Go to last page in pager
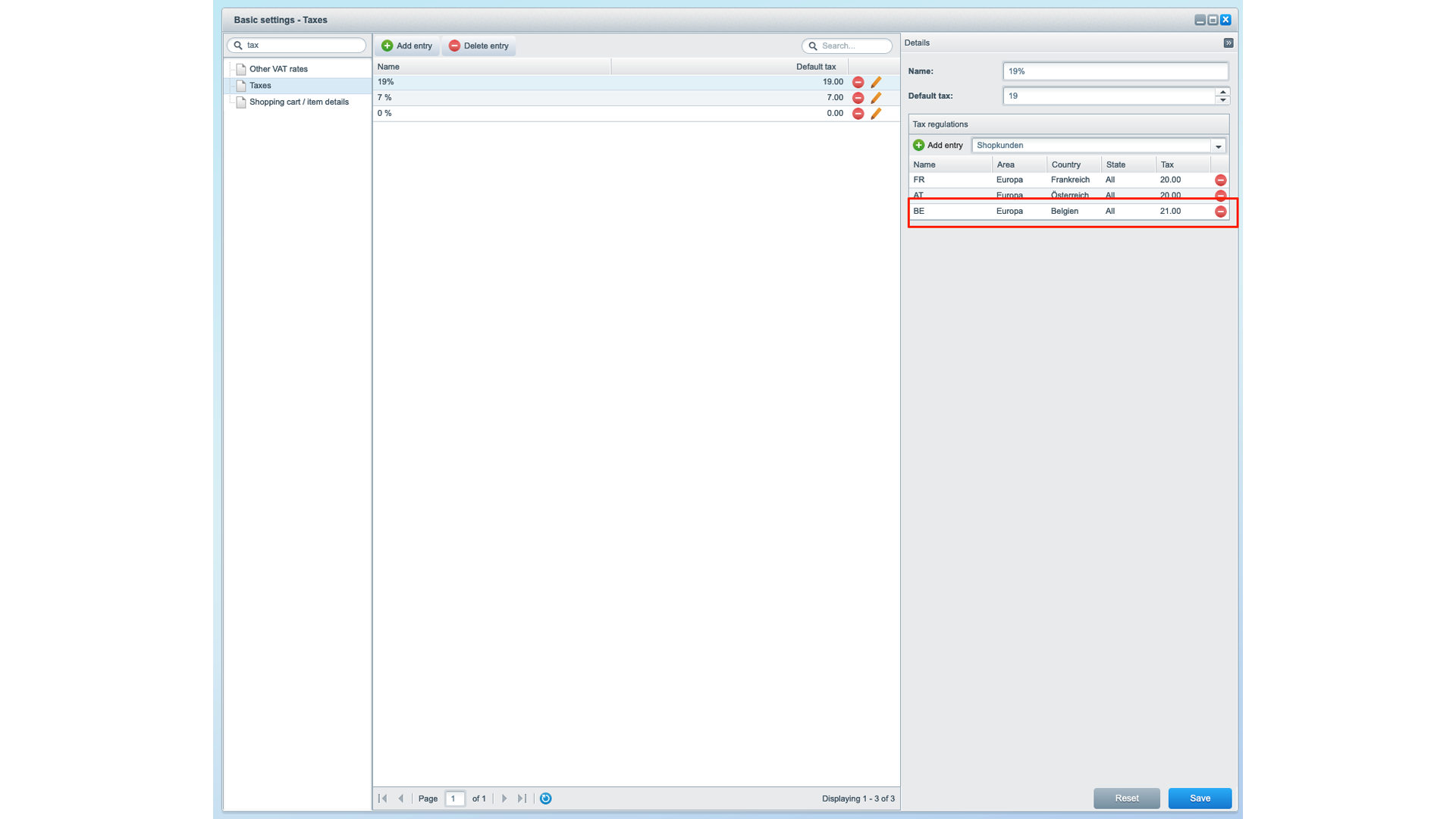 click(522, 799)
